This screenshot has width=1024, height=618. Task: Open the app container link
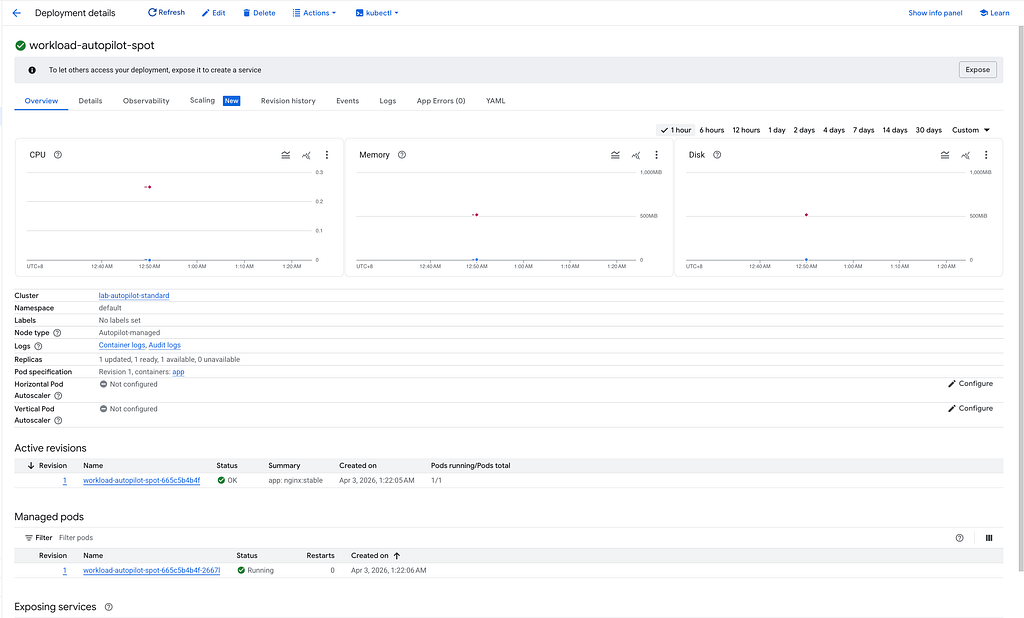point(178,372)
